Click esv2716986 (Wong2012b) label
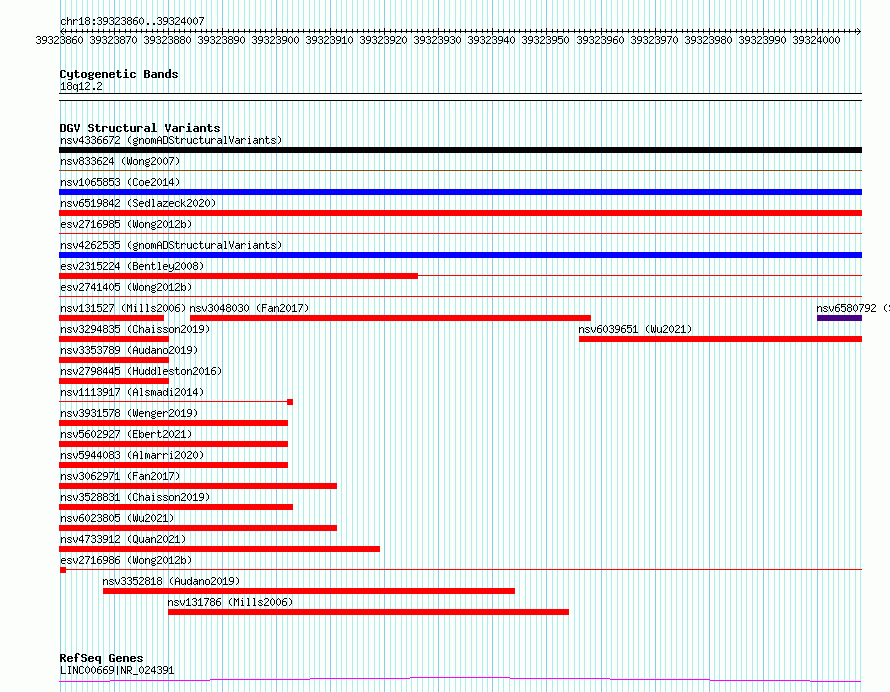The height and width of the screenshot is (692, 890). point(126,560)
